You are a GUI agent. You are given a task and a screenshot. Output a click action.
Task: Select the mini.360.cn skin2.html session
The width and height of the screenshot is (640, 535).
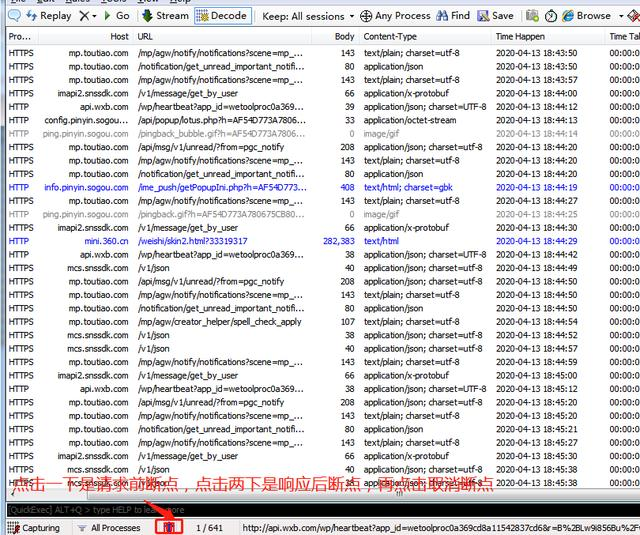point(322,241)
